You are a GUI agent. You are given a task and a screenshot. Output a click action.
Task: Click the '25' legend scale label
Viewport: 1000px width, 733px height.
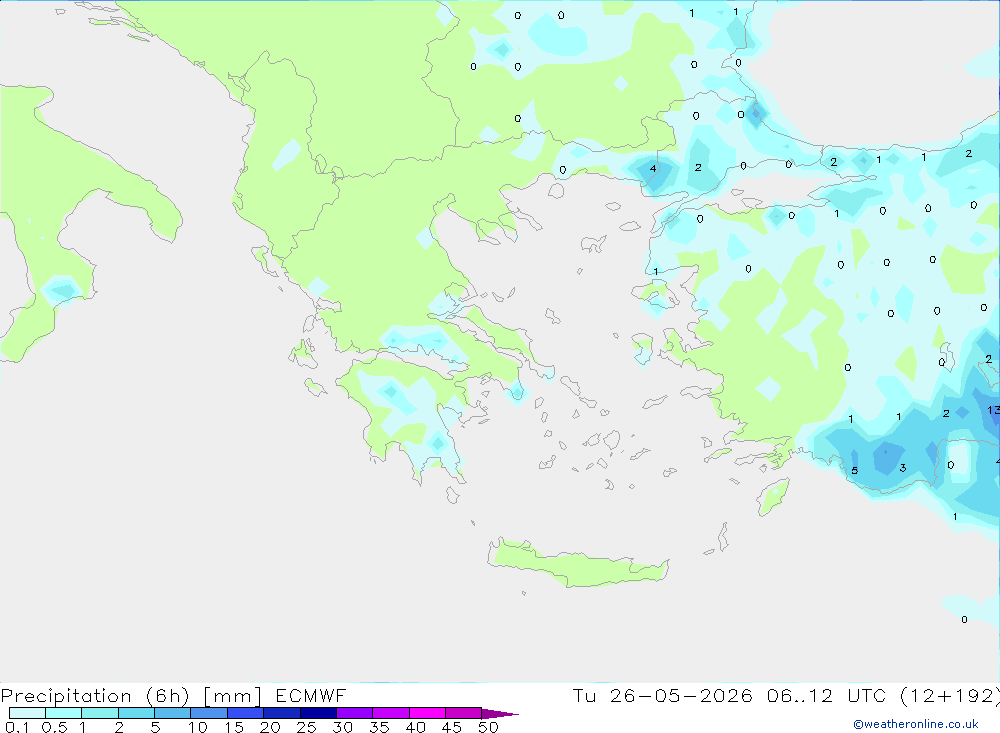(307, 727)
